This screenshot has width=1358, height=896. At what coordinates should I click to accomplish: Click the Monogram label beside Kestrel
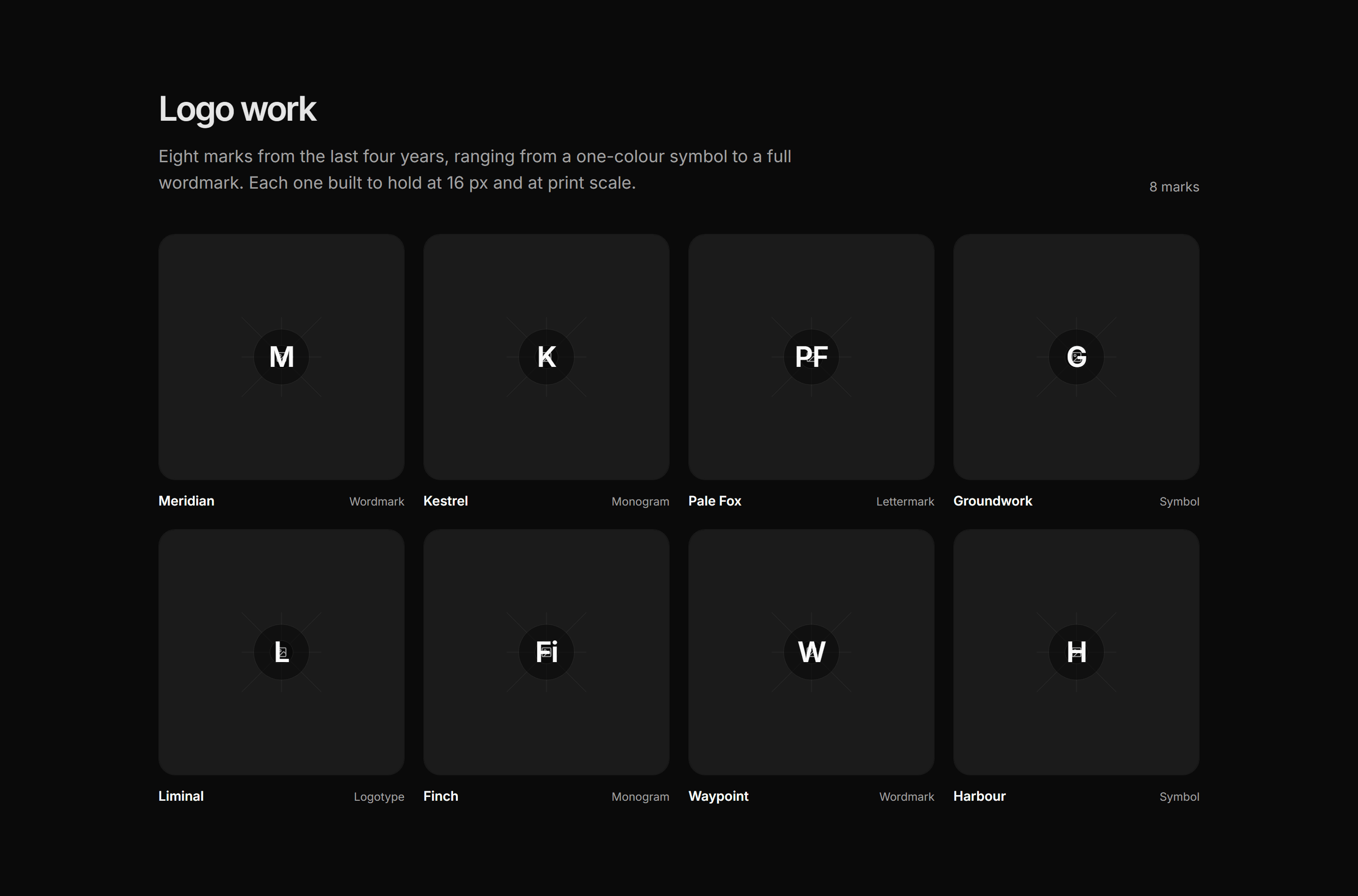click(640, 502)
